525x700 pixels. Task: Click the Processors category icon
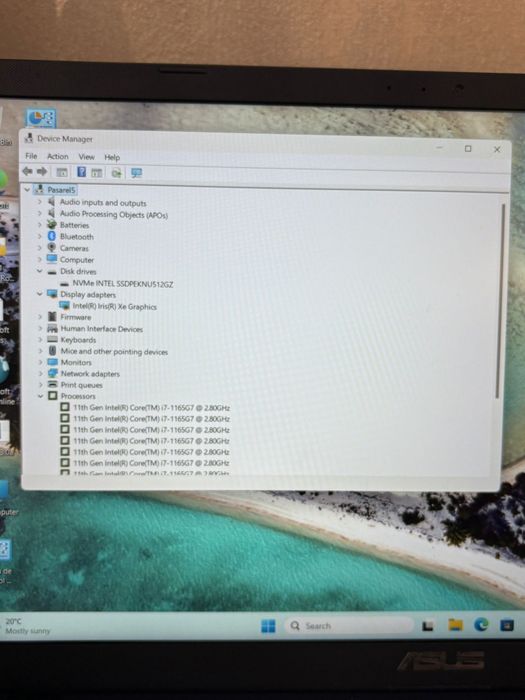53,396
